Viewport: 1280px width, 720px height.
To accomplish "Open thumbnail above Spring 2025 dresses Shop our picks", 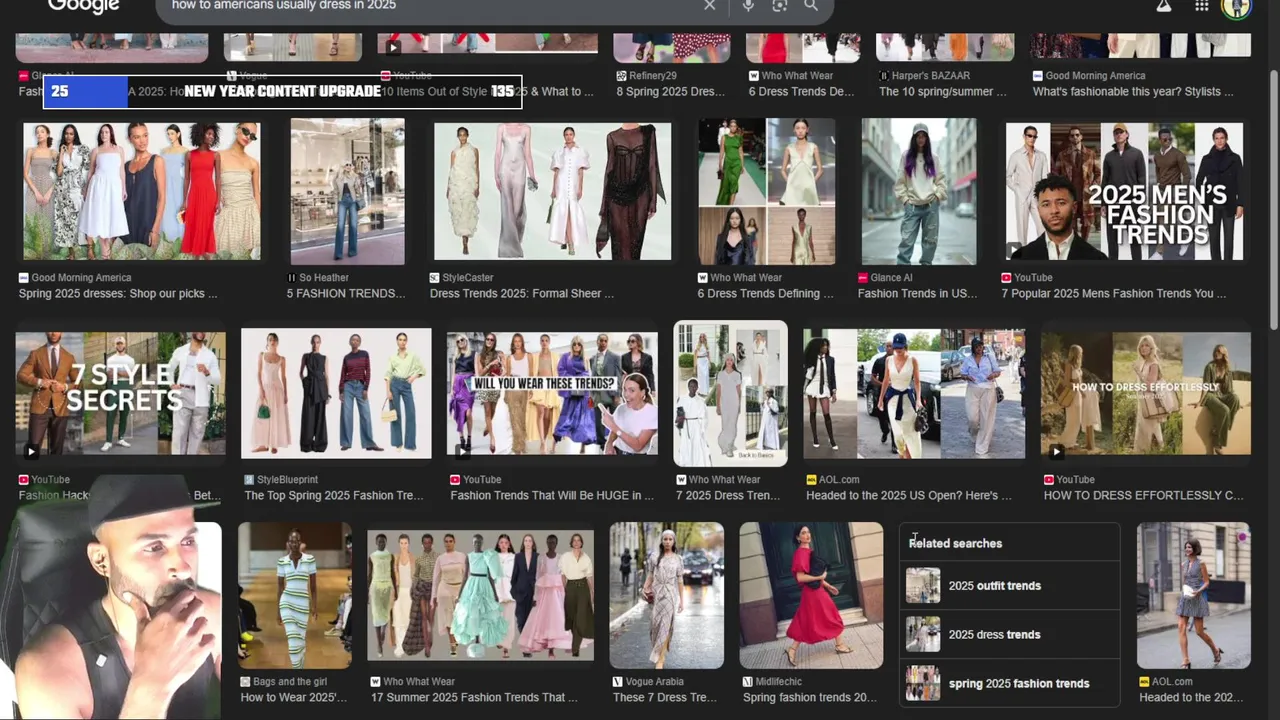I will pos(142,191).
